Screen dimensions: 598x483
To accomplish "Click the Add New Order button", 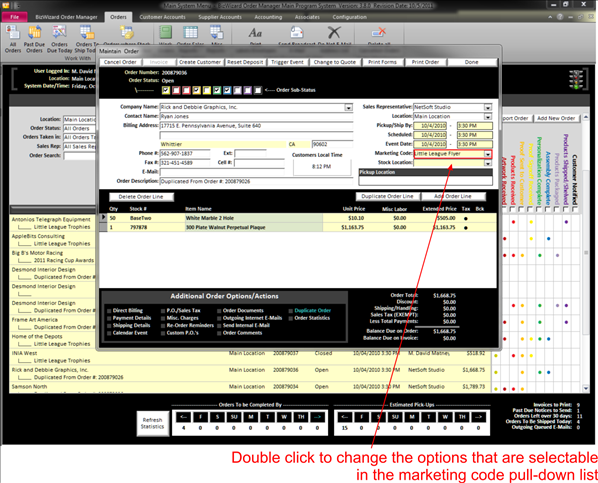I will tap(556, 118).
